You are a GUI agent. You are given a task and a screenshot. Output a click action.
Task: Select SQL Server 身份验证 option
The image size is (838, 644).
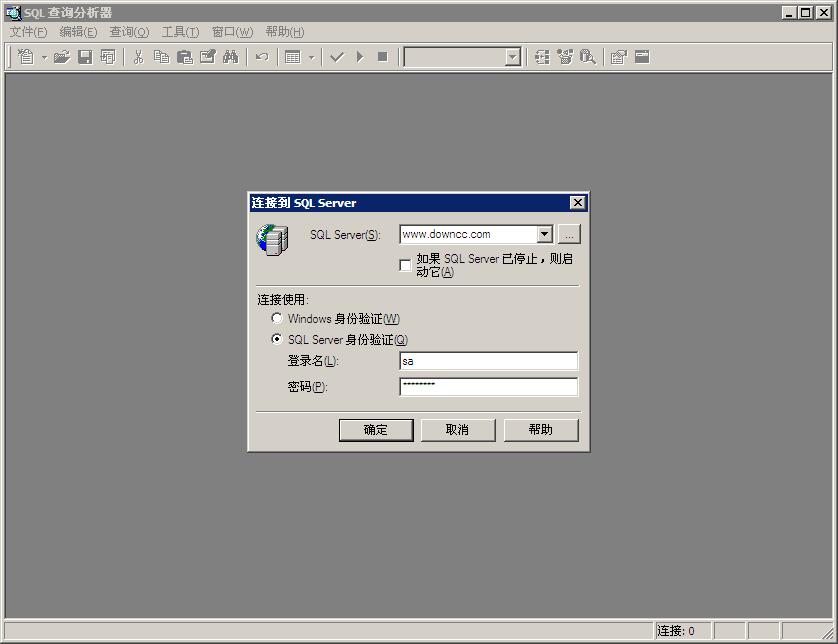(277, 339)
